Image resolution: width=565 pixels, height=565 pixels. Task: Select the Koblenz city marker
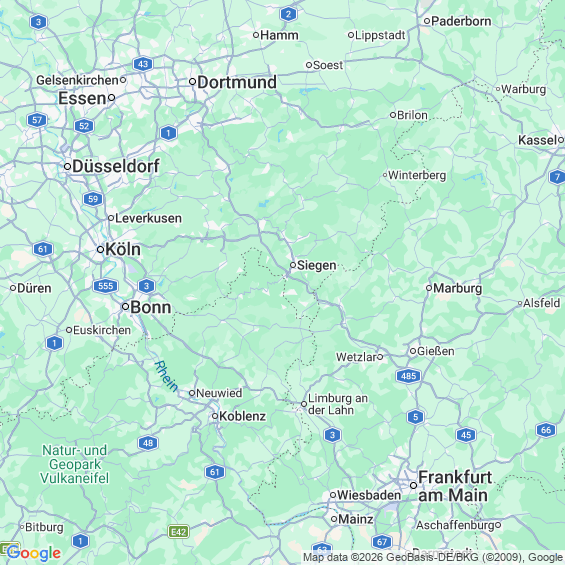[215, 416]
